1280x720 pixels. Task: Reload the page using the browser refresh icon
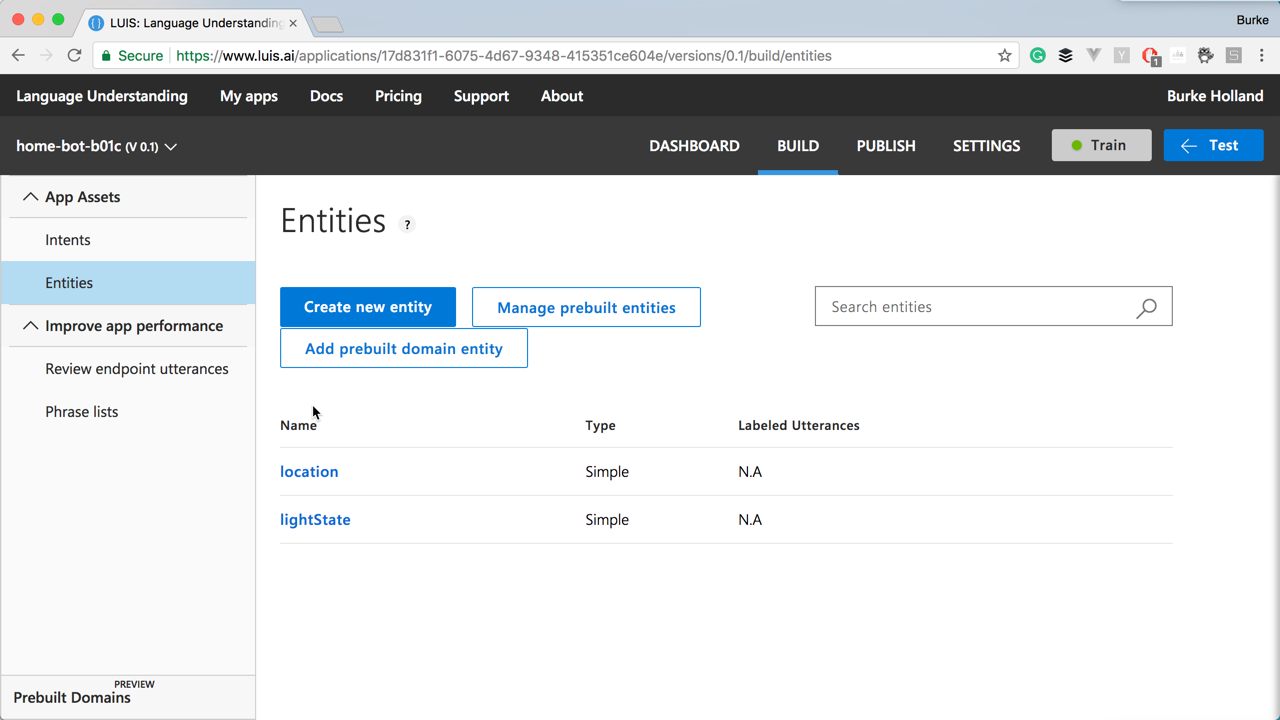(74, 56)
